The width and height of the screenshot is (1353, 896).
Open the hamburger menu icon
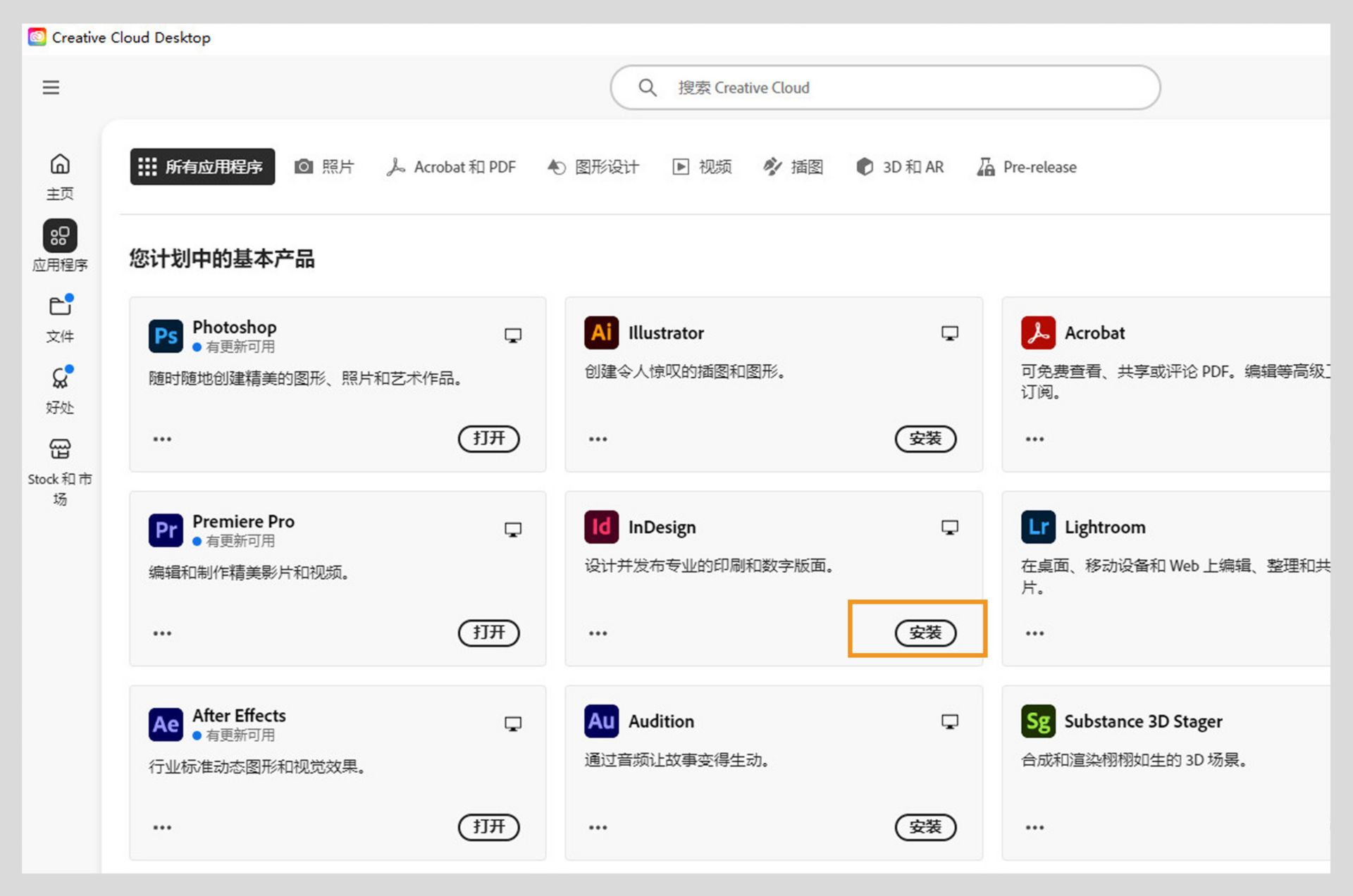(51, 87)
